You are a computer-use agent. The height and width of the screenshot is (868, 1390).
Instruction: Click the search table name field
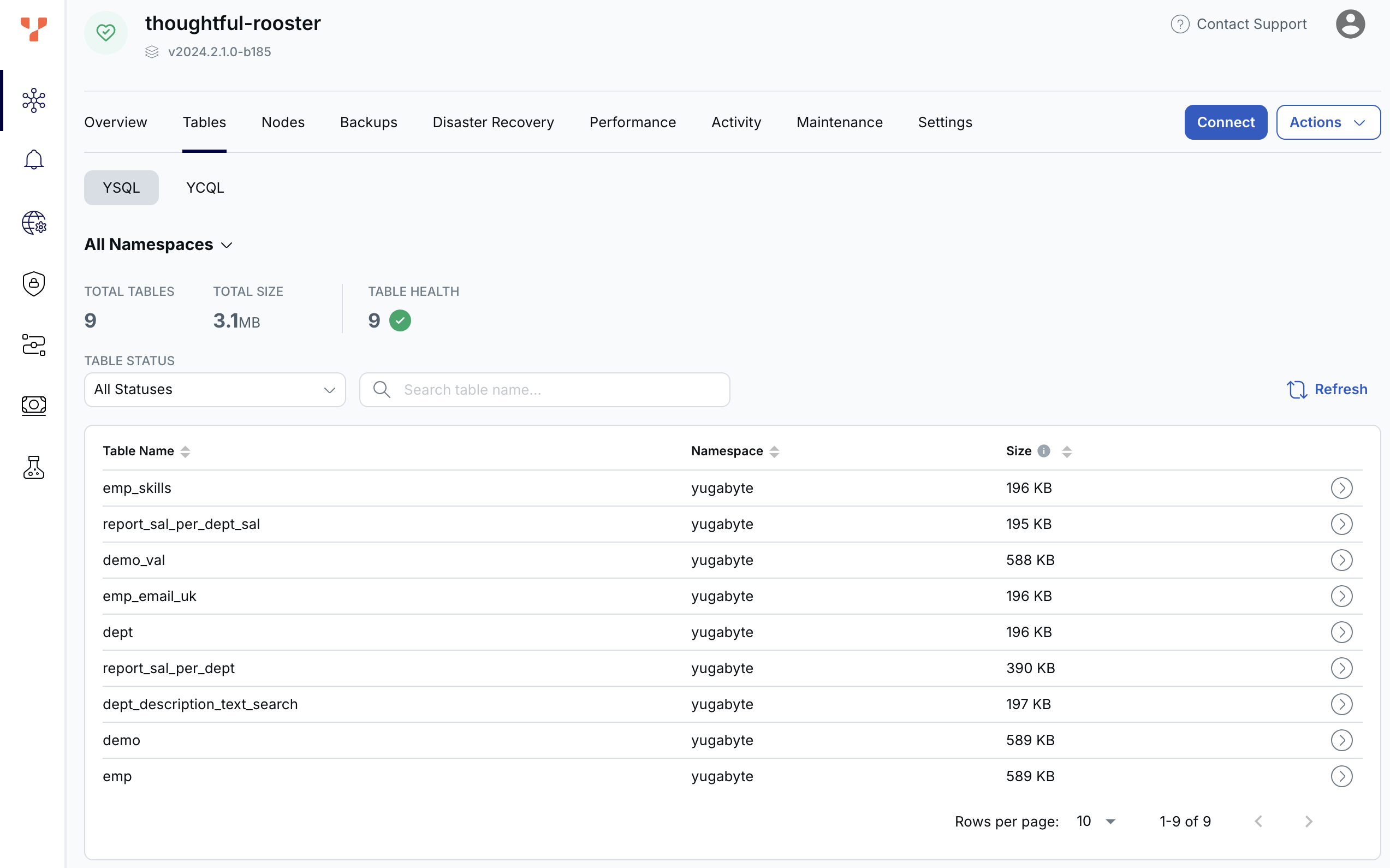pos(544,389)
